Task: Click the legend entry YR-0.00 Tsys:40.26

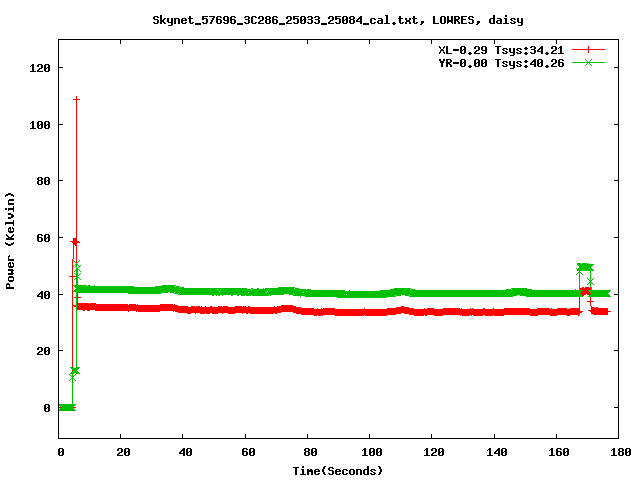Action: point(501,63)
